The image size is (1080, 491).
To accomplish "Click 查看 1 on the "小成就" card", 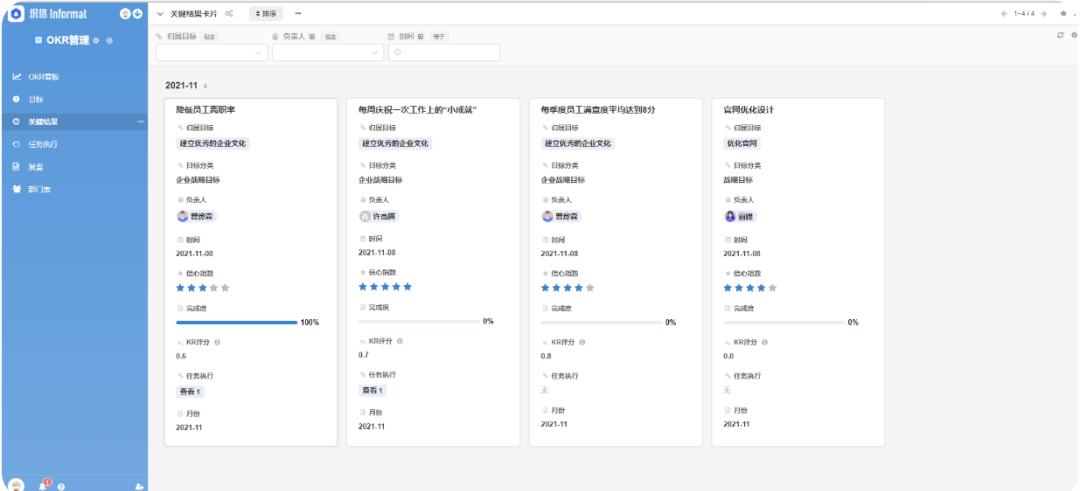I will pos(373,390).
